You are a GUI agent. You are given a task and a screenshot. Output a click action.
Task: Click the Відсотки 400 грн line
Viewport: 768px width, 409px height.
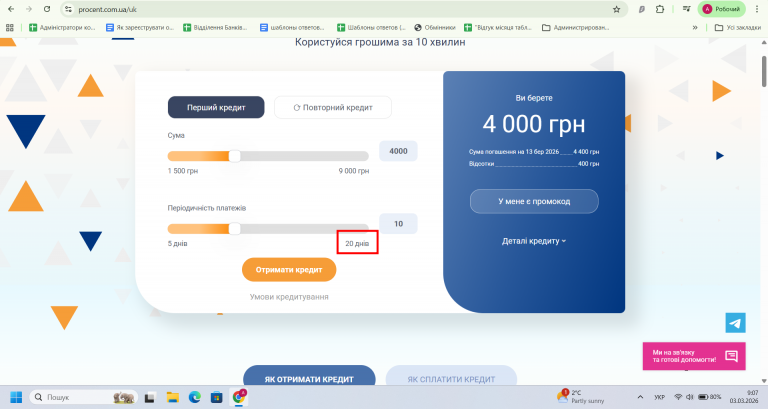534,164
